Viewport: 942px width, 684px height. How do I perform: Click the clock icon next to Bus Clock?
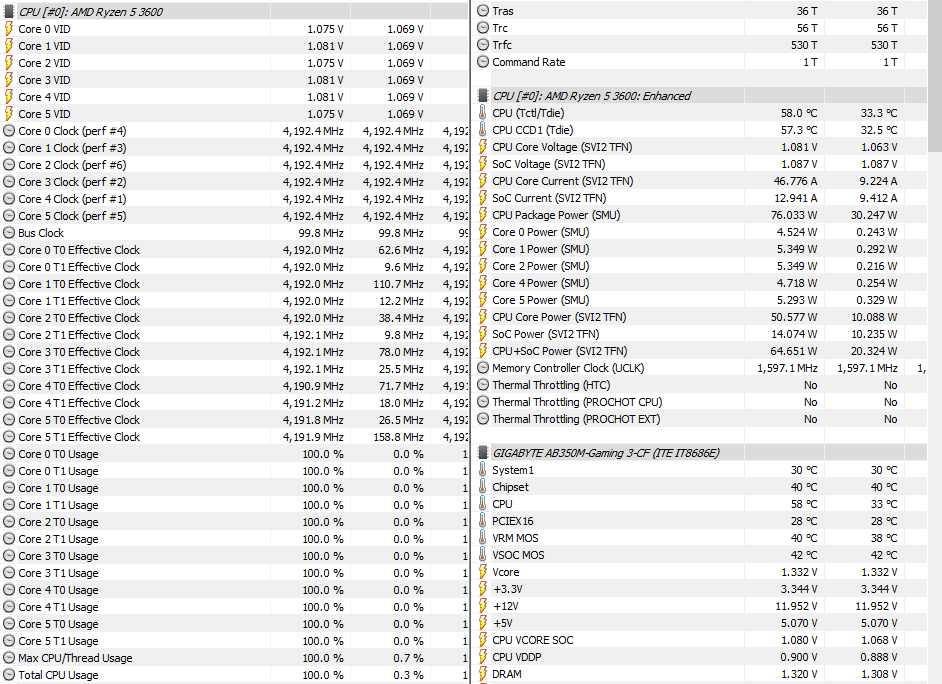pyautogui.click(x=9, y=233)
